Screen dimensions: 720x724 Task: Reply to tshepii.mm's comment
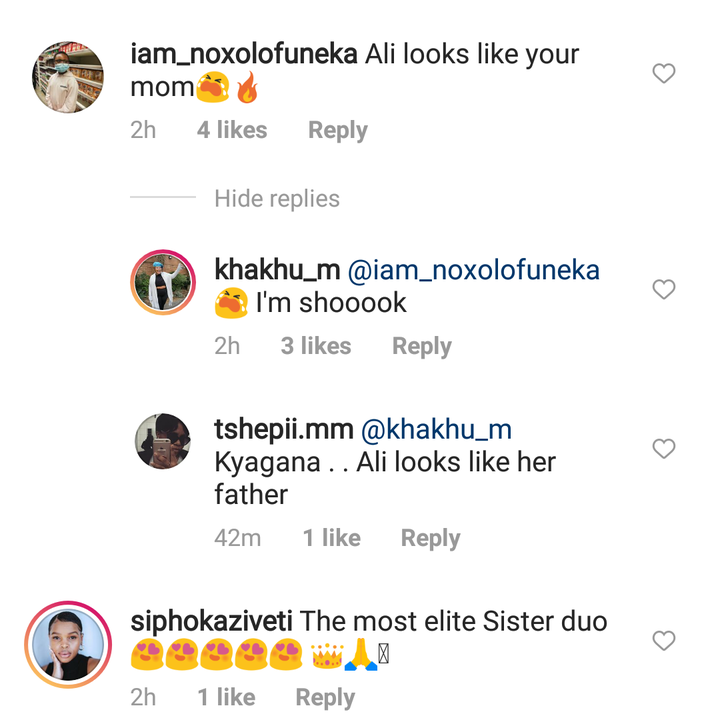click(x=430, y=538)
